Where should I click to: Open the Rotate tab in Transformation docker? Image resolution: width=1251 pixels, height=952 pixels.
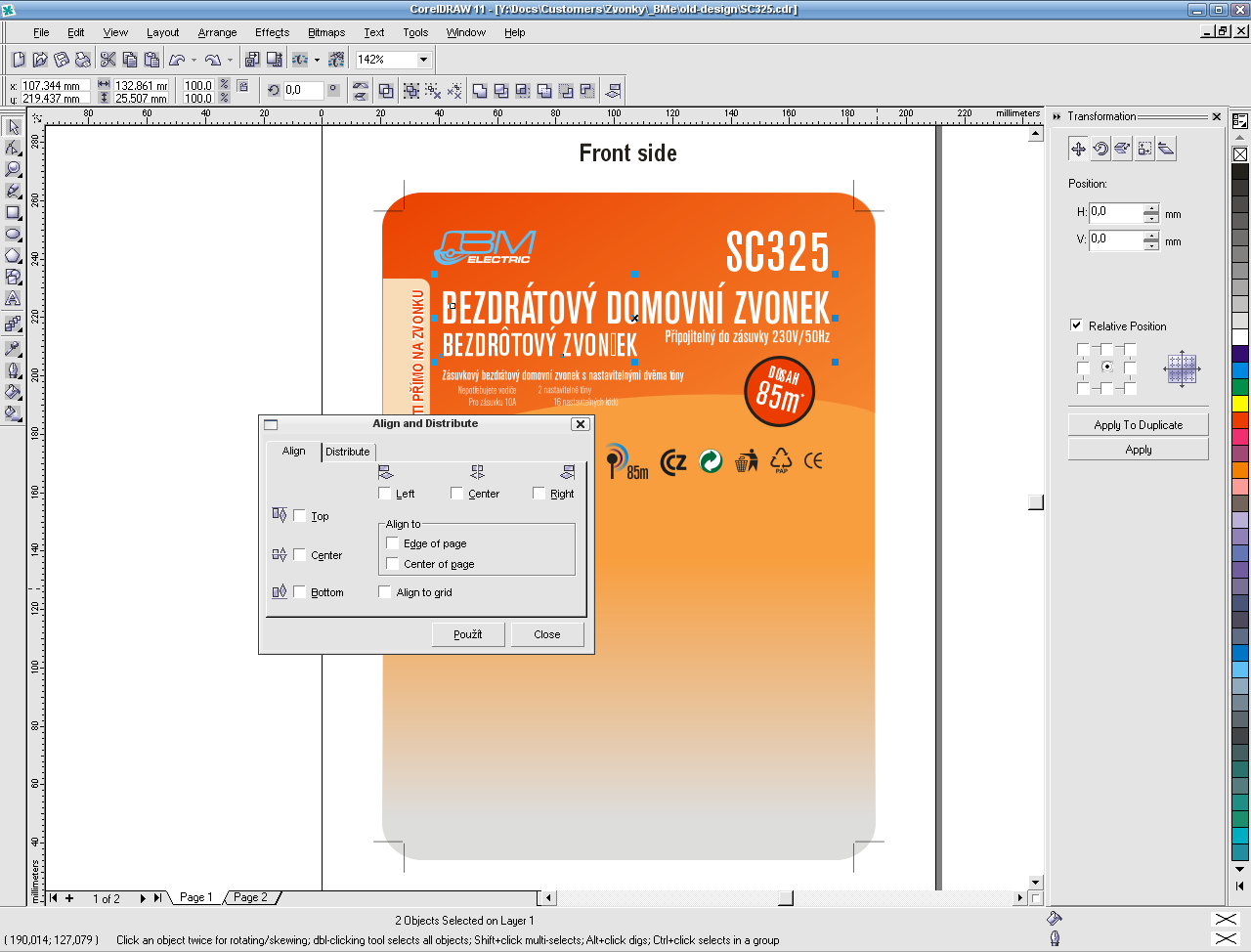point(1100,149)
